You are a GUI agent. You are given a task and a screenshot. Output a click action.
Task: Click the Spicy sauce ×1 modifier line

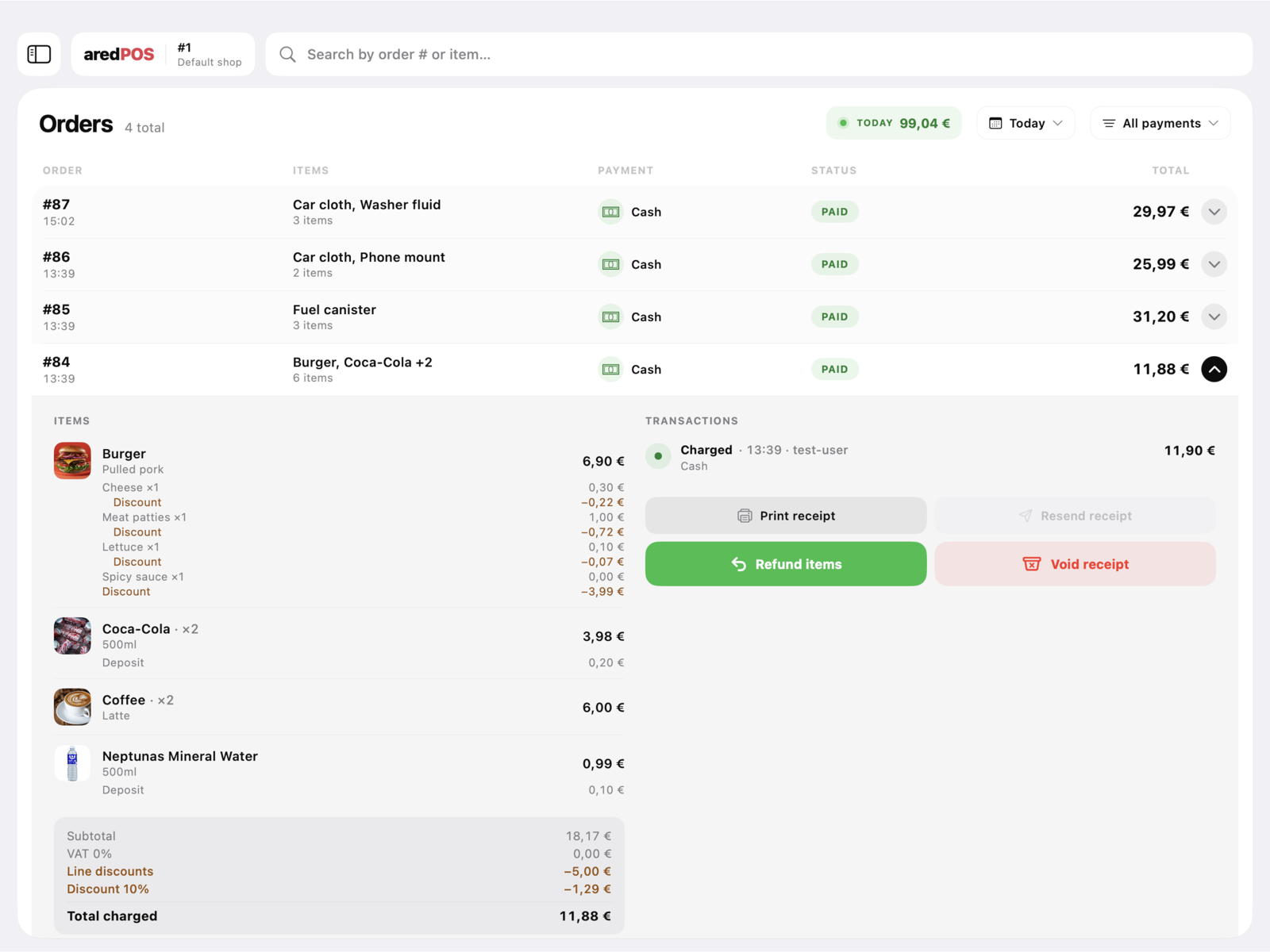click(x=363, y=577)
